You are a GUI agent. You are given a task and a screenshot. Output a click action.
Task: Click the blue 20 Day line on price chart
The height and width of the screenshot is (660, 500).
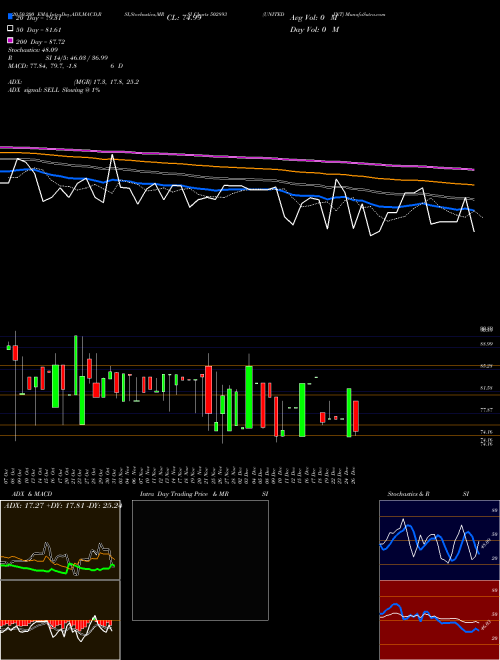(x=236, y=189)
